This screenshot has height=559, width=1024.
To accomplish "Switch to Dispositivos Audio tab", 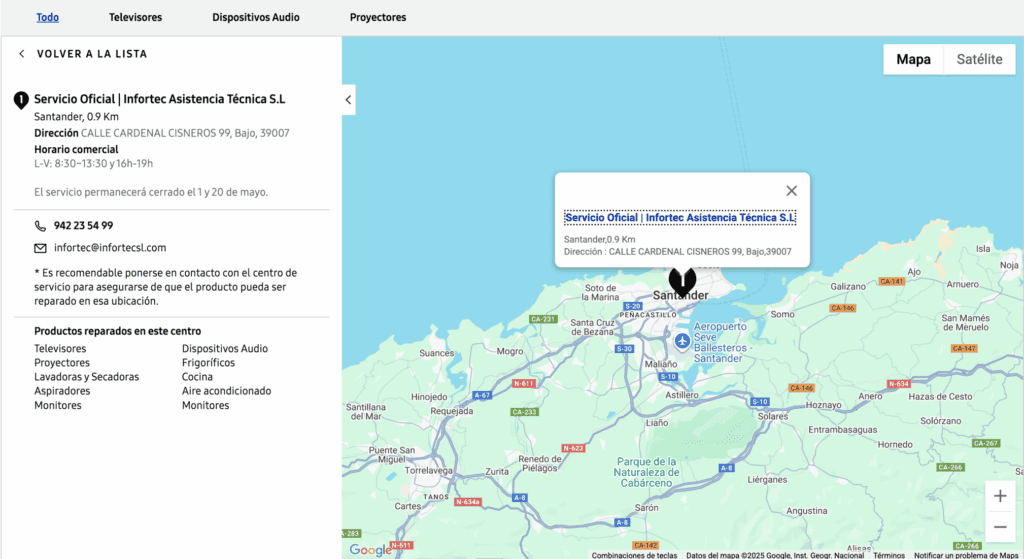I will coord(255,17).
